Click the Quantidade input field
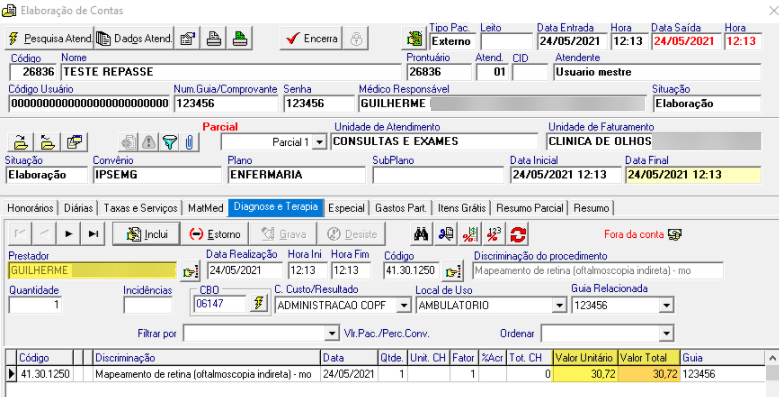779x397 pixels. [36, 305]
